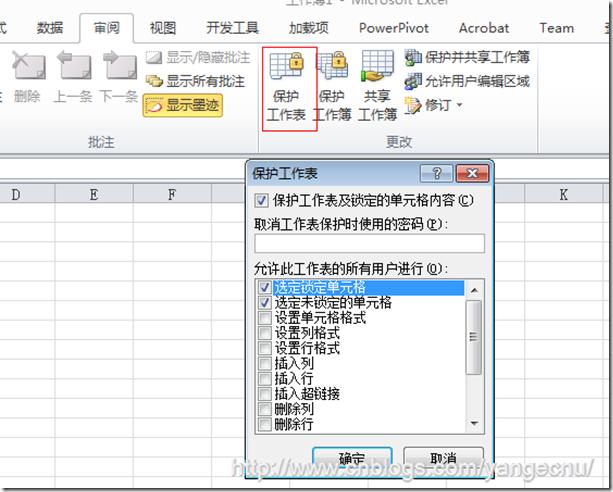Enable 删除行 checkbox
Image resolution: width=613 pixels, height=492 pixels.
(265, 424)
